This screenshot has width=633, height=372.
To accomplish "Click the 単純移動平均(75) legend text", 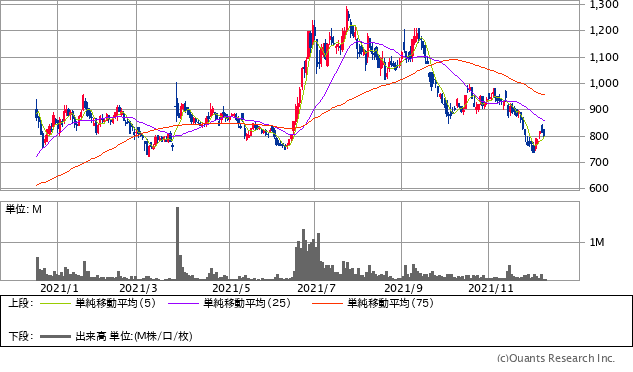I will click(x=390, y=303).
